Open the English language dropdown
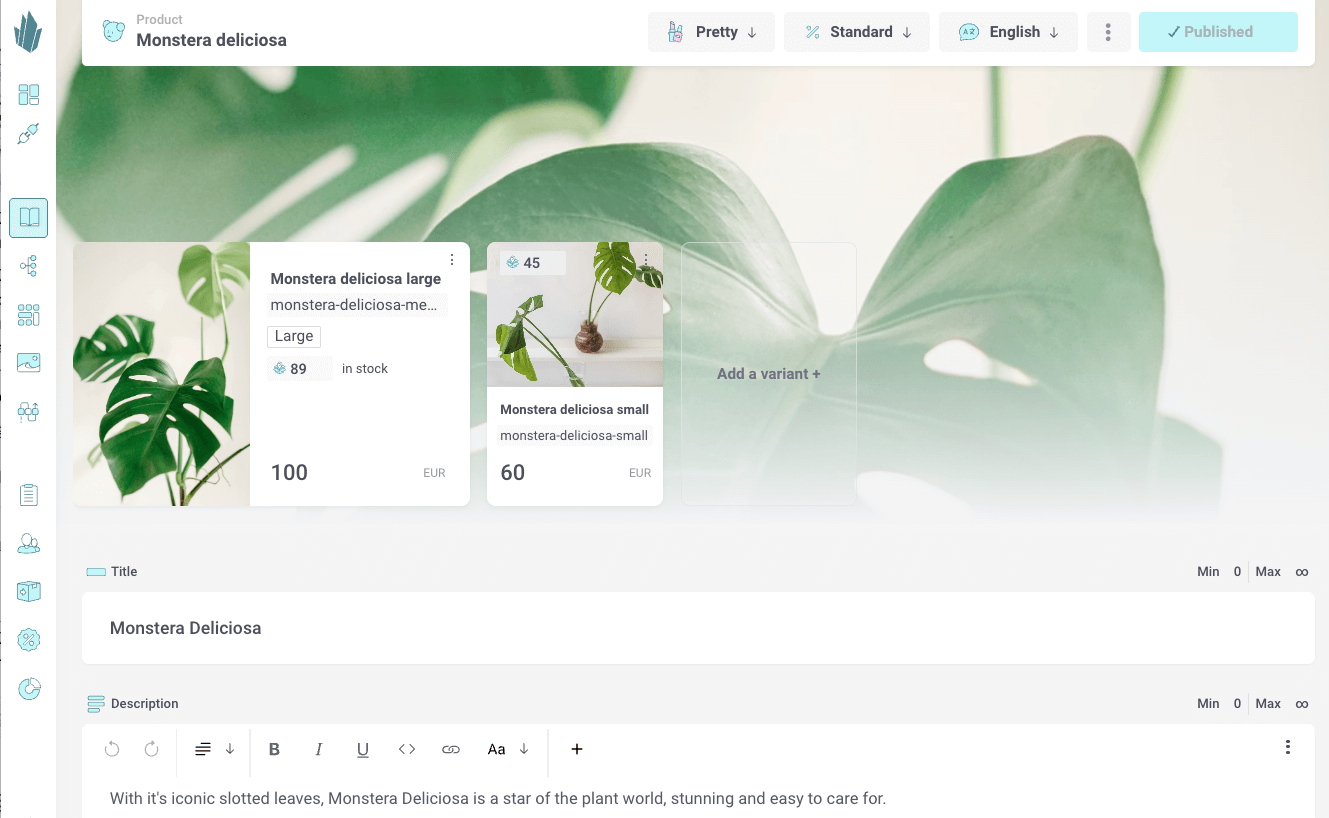Viewport: 1329px width, 818px height. click(1008, 32)
